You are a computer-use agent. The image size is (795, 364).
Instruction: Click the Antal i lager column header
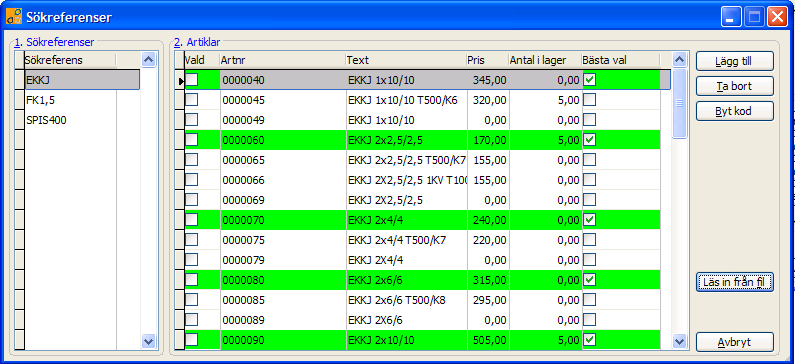point(545,60)
